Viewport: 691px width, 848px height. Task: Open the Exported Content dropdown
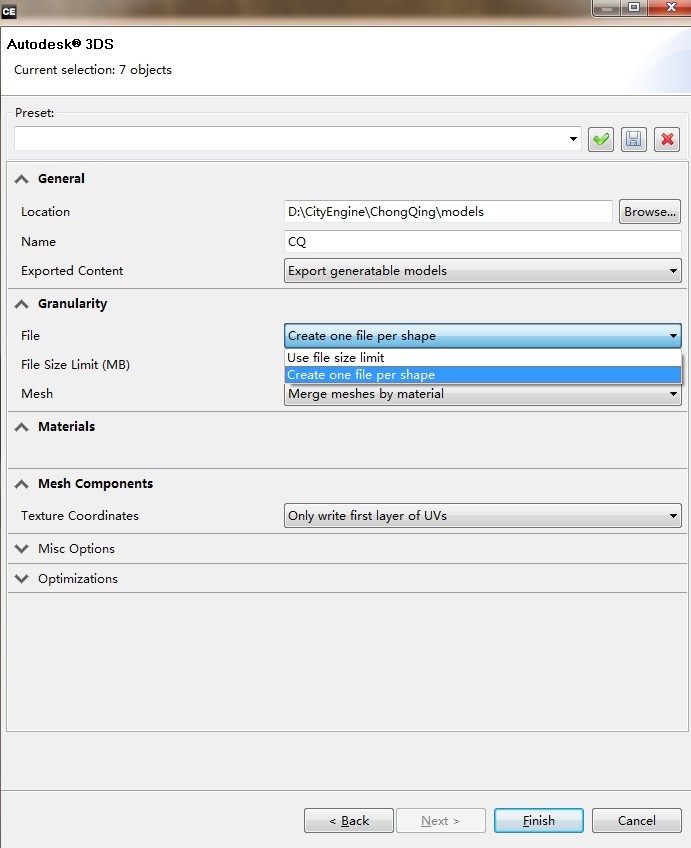point(482,270)
